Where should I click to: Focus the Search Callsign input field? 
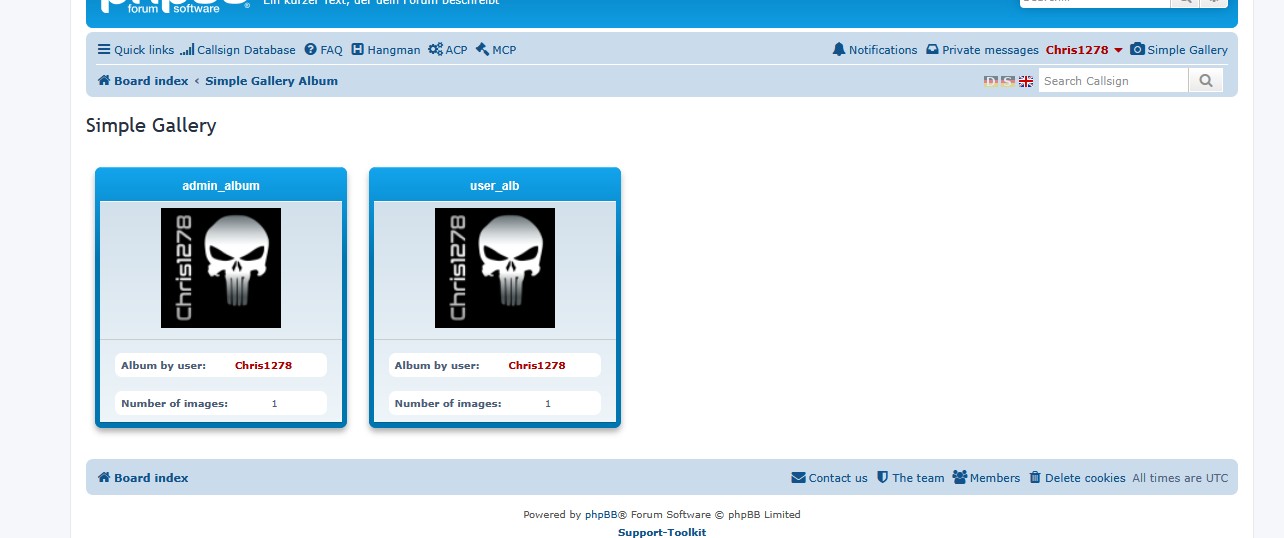(x=1113, y=81)
